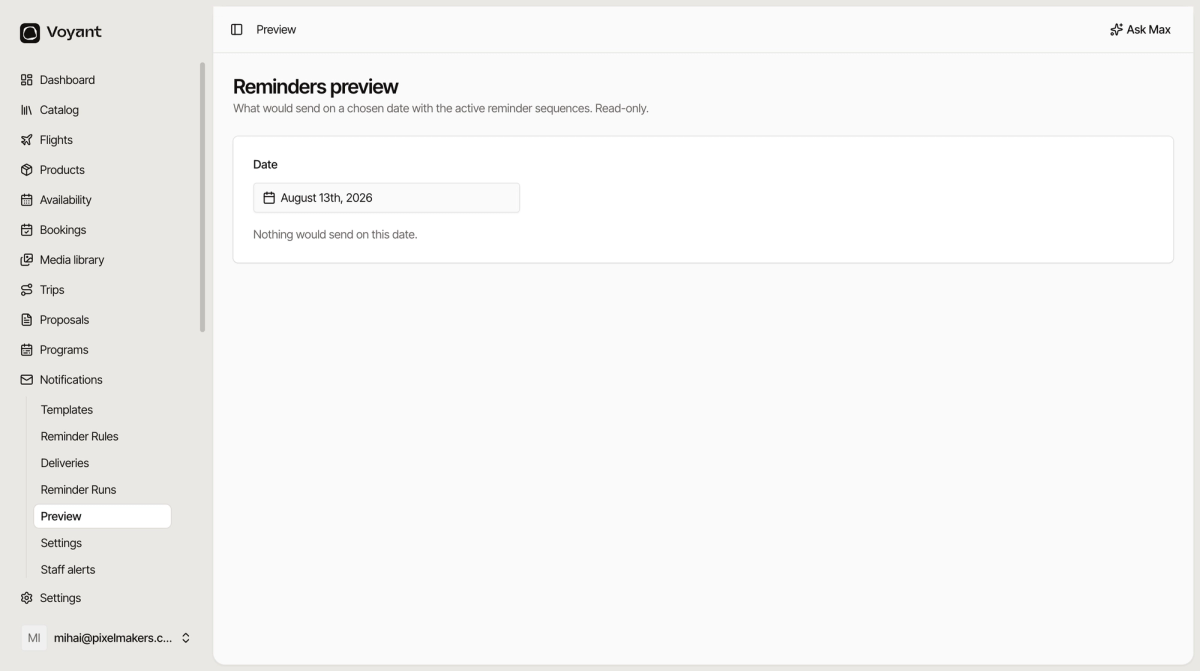Click the read-only description subtitle text
This screenshot has height=671, width=1200.
point(441,108)
